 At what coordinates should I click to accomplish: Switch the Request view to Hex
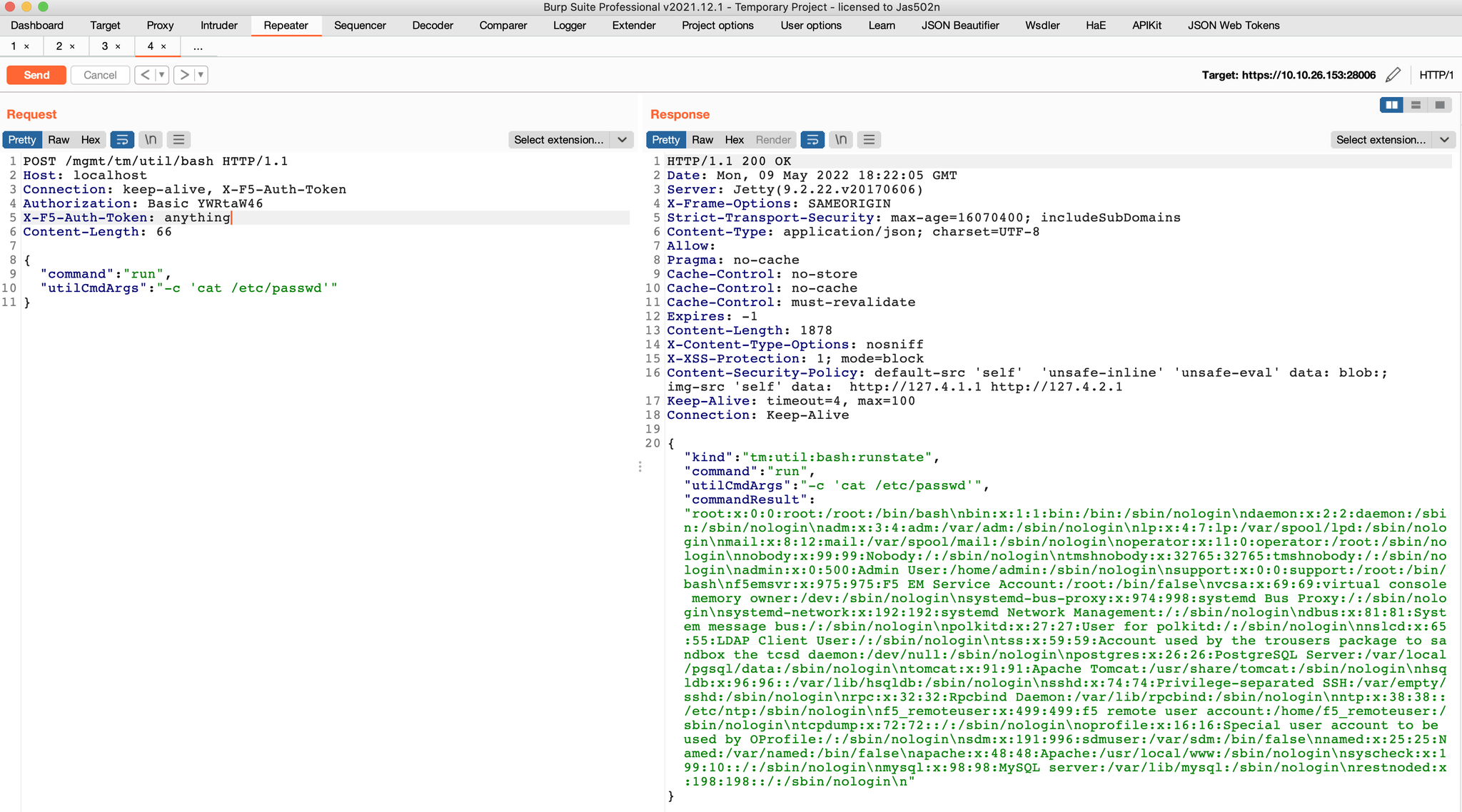[x=90, y=139]
